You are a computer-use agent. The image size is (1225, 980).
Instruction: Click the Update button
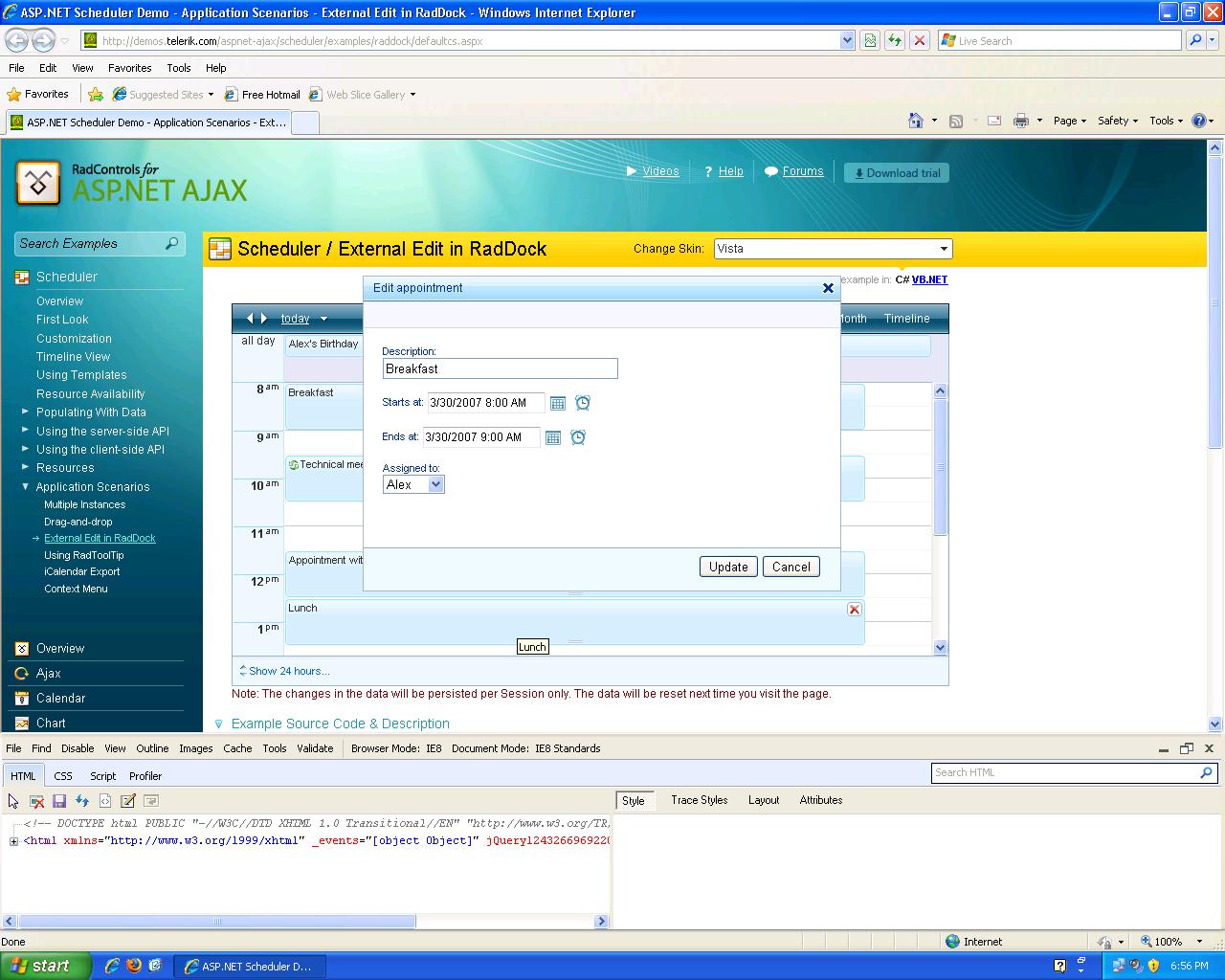point(728,567)
